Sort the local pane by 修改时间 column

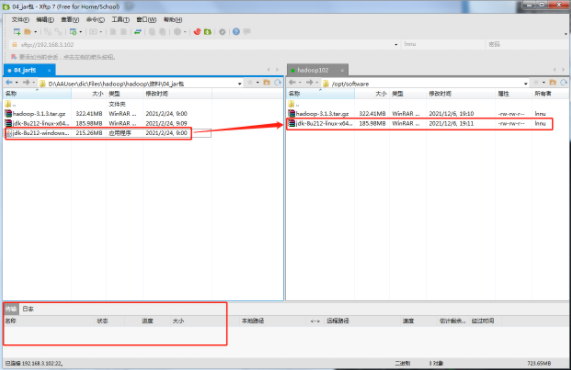pos(177,94)
